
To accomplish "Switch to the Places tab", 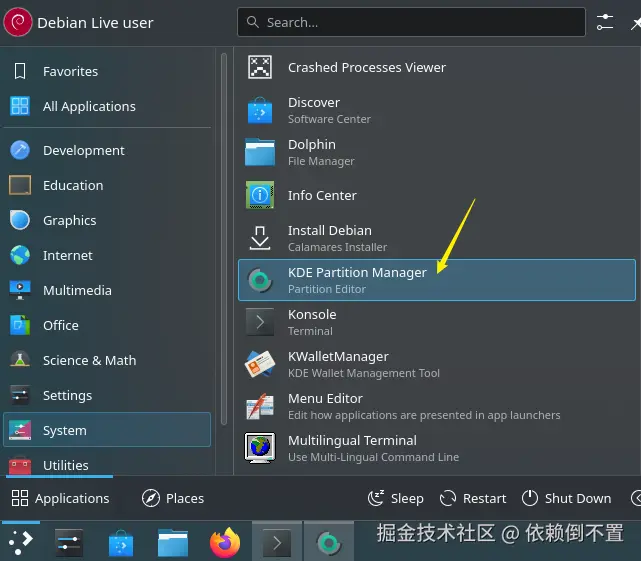I will pyautogui.click(x=173, y=498).
